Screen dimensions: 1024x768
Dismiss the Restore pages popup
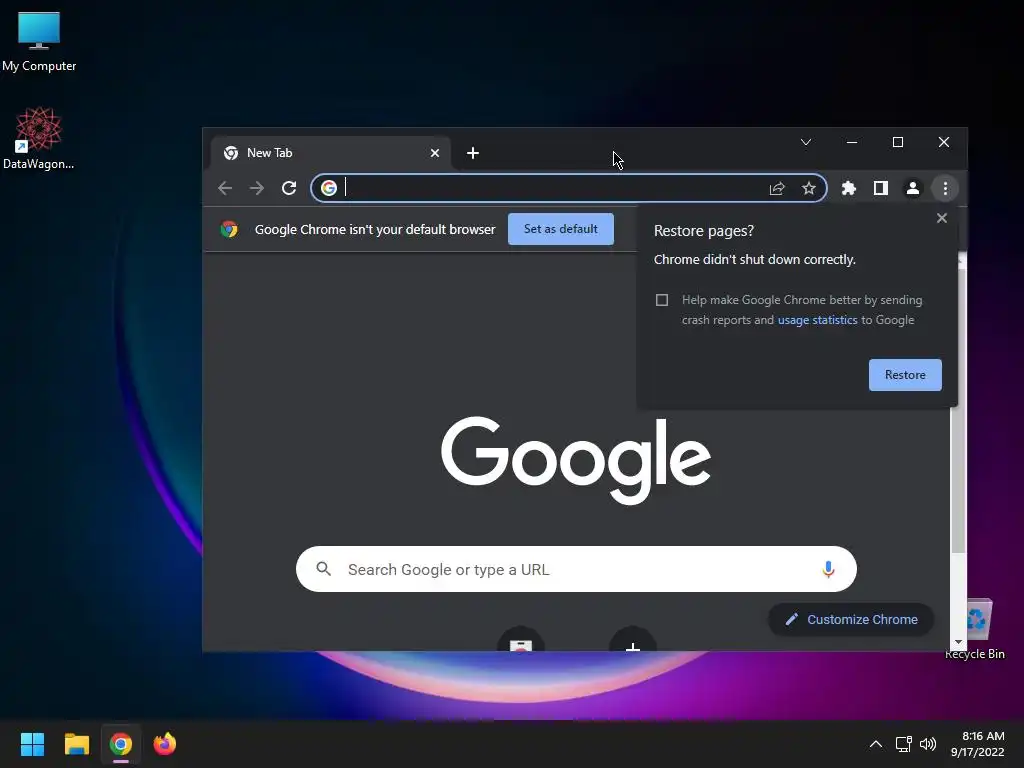point(942,218)
